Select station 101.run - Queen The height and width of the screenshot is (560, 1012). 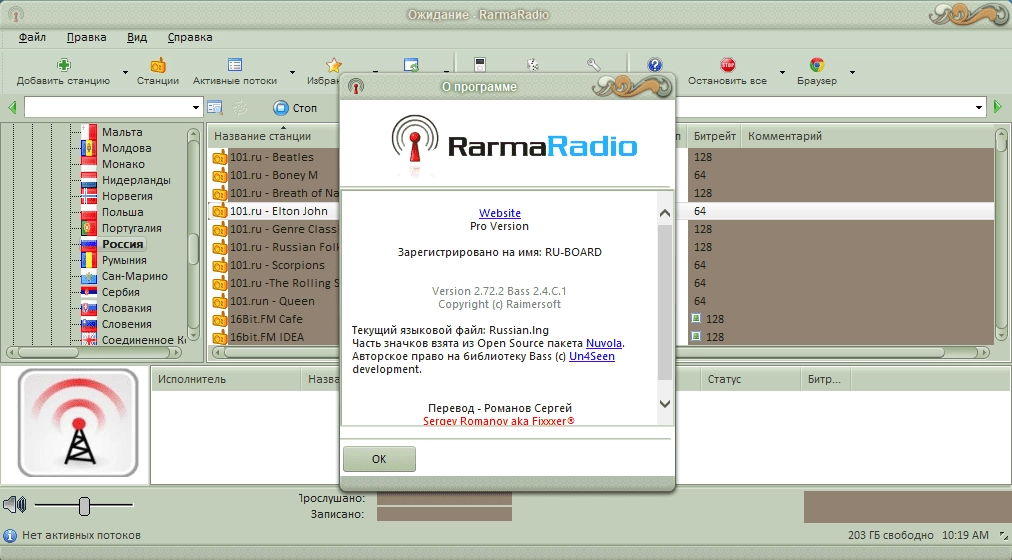pyautogui.click(x=272, y=301)
